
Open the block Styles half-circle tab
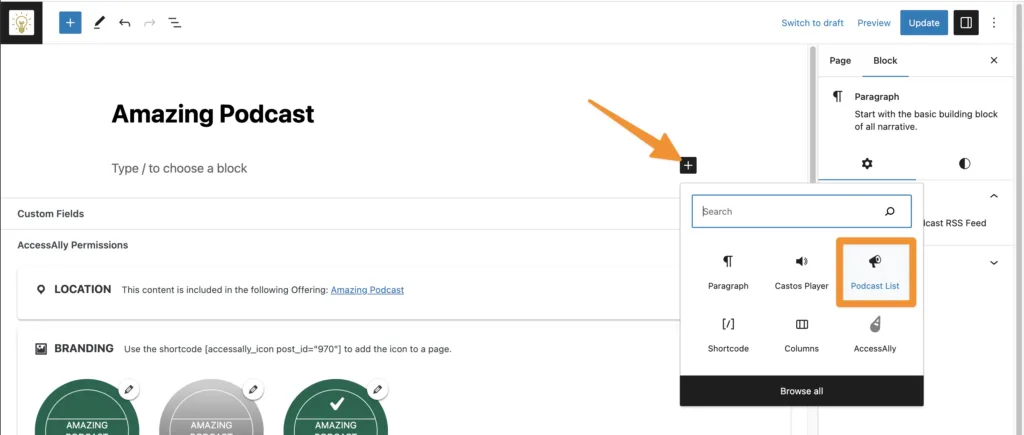pyautogui.click(x=964, y=163)
